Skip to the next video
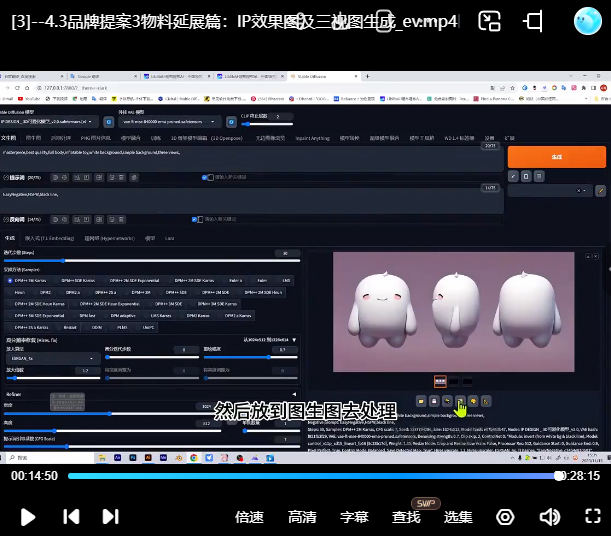611x536 pixels. tap(111, 517)
